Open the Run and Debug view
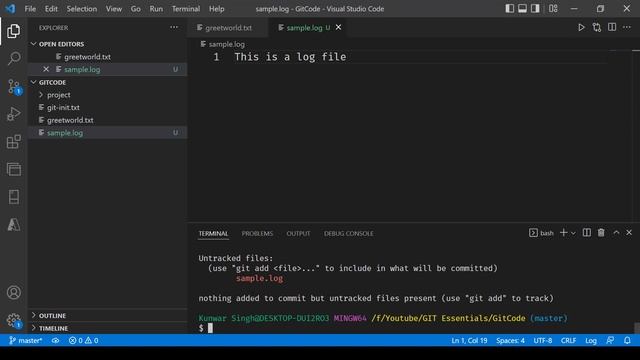 point(13,114)
